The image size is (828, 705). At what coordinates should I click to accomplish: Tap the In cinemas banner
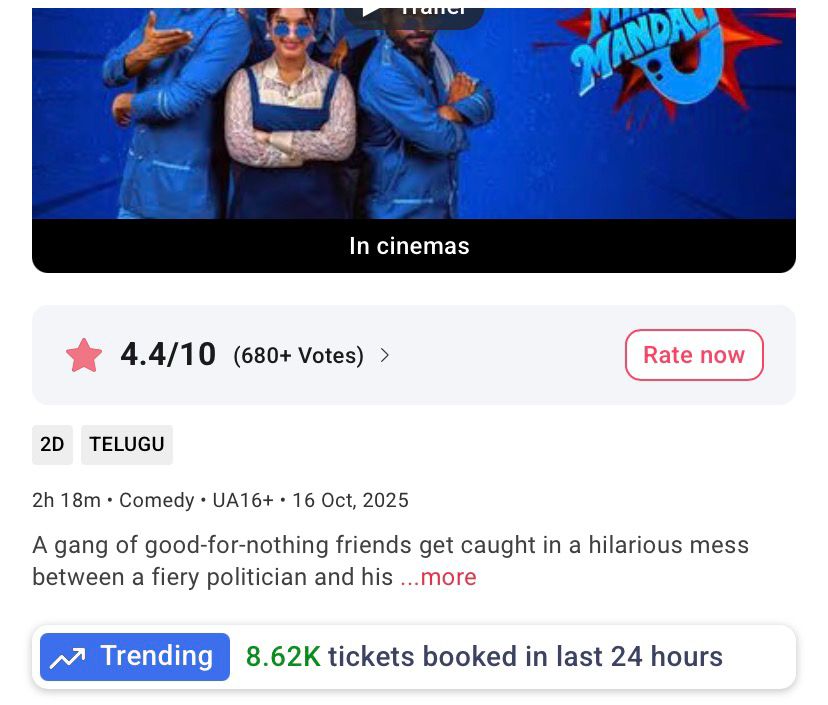[x=409, y=246]
